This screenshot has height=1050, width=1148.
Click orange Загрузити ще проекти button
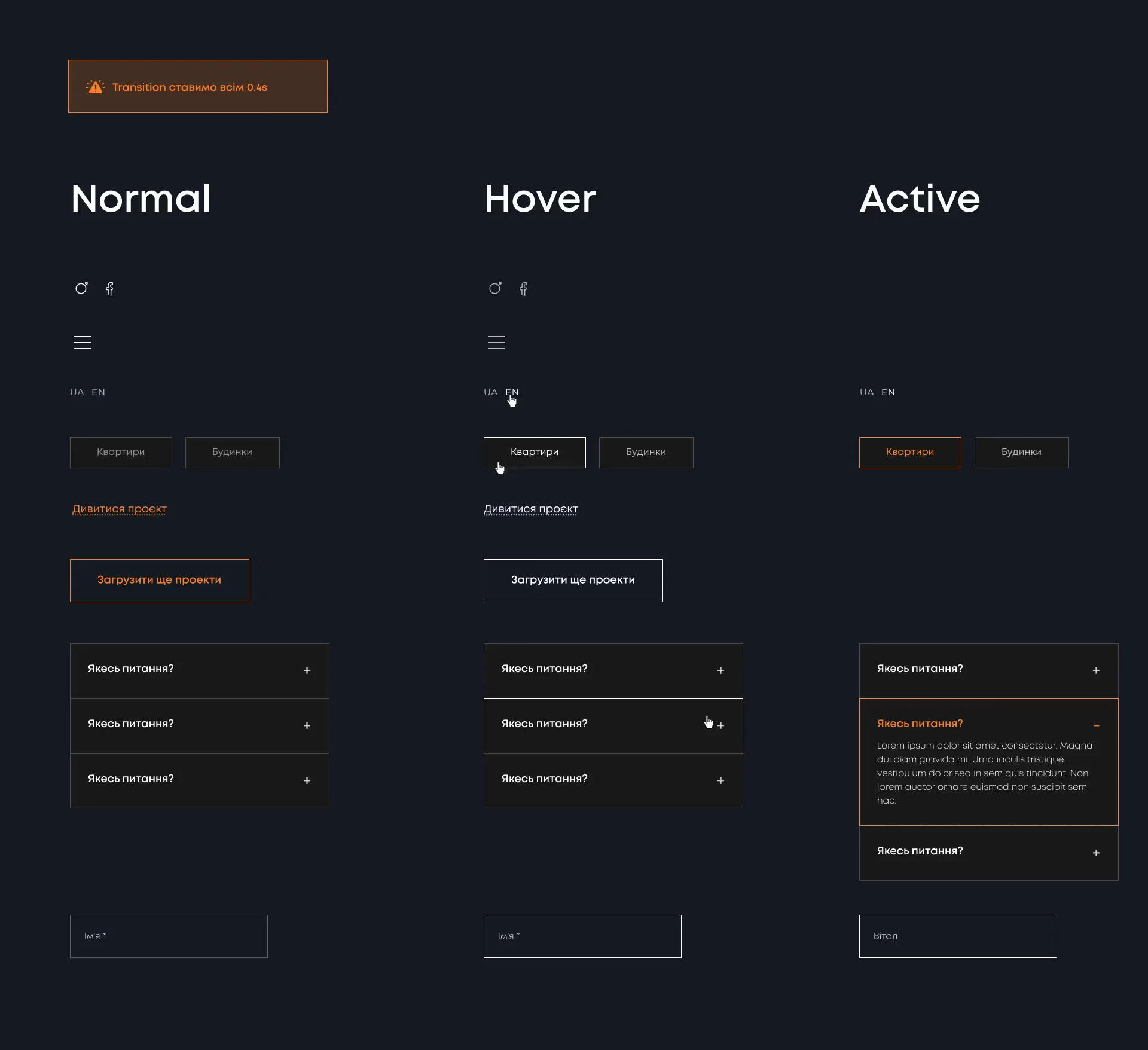coord(159,580)
